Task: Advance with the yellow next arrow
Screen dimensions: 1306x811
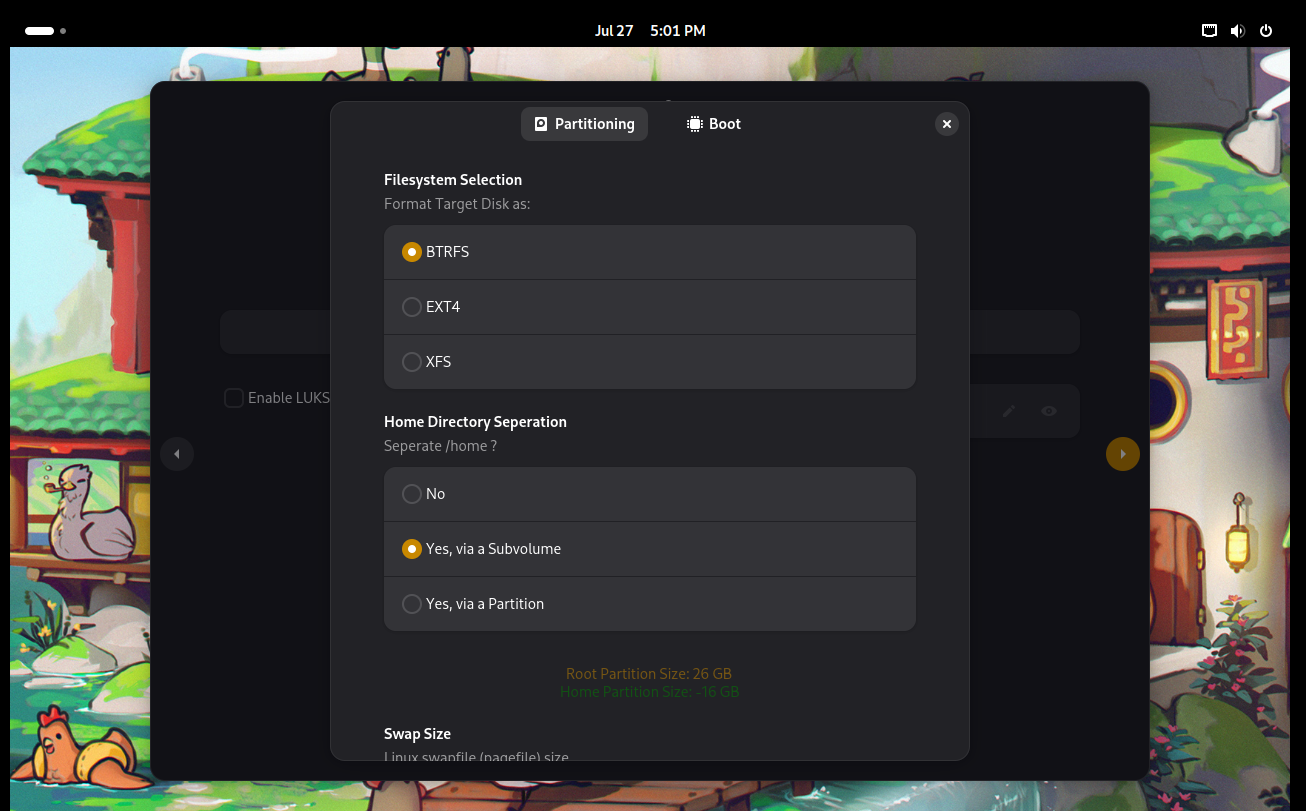Action: tap(1123, 454)
